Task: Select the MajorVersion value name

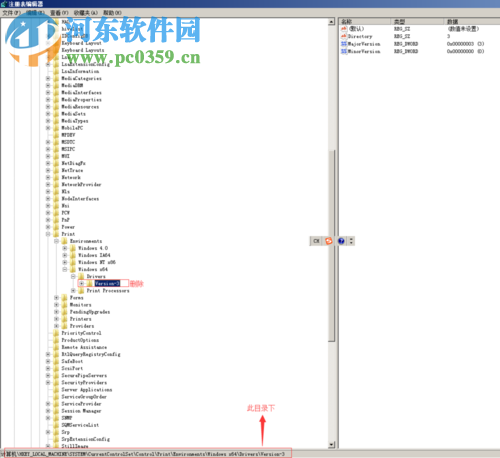Action: 364,44
